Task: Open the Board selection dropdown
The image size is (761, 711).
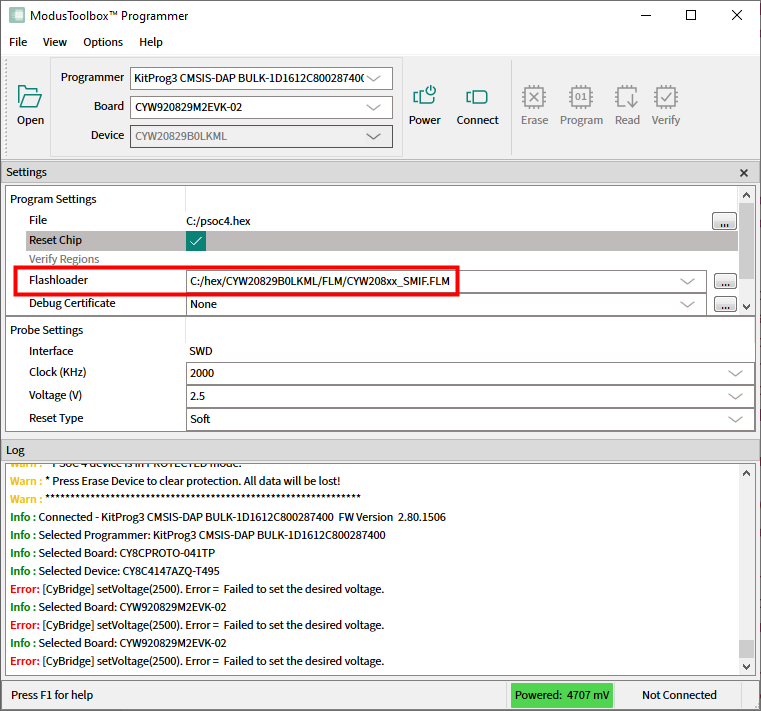Action: pyautogui.click(x=374, y=107)
